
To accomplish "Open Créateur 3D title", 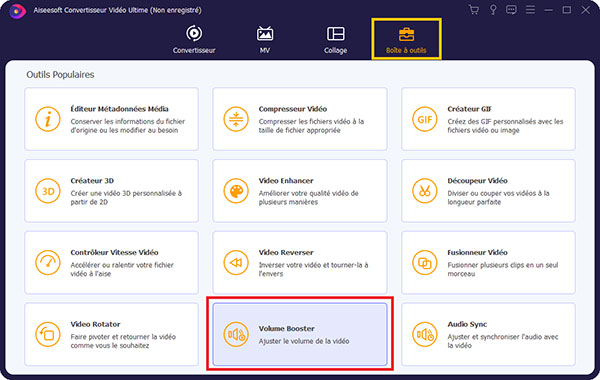I will pos(92,181).
